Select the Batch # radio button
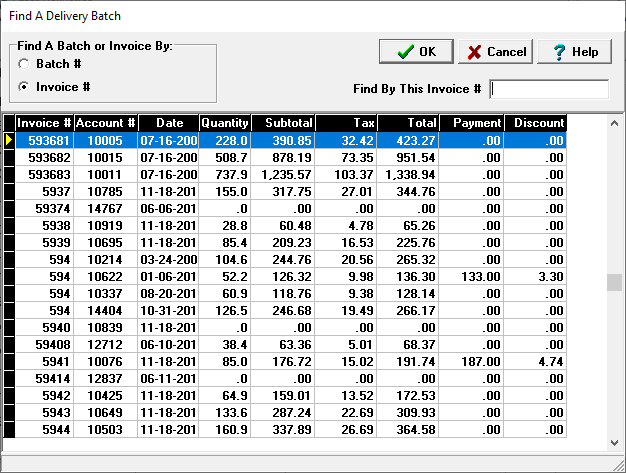Image resolution: width=626 pixels, height=473 pixels. [x=23, y=64]
